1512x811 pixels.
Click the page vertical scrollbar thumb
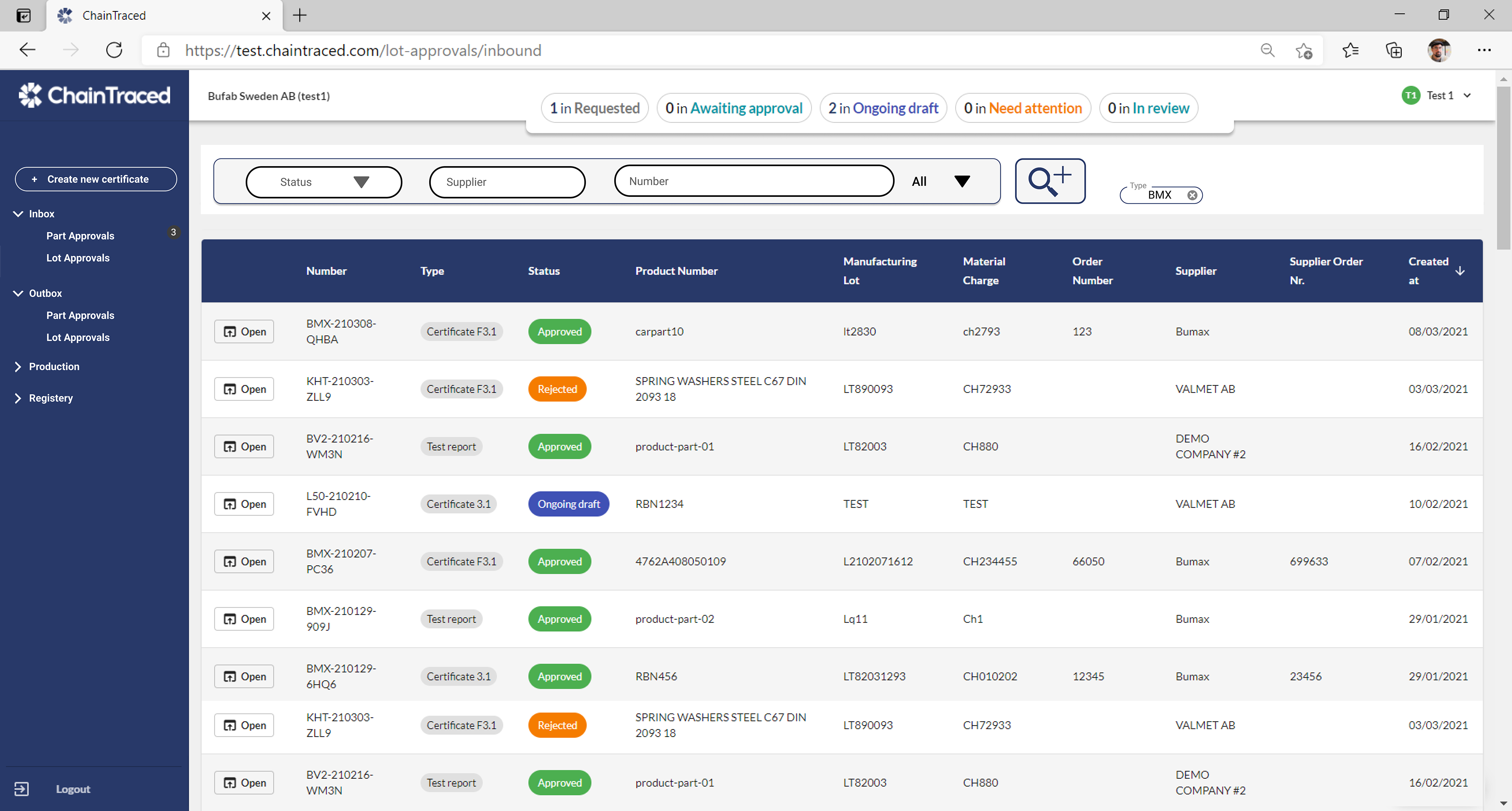tap(1503, 168)
